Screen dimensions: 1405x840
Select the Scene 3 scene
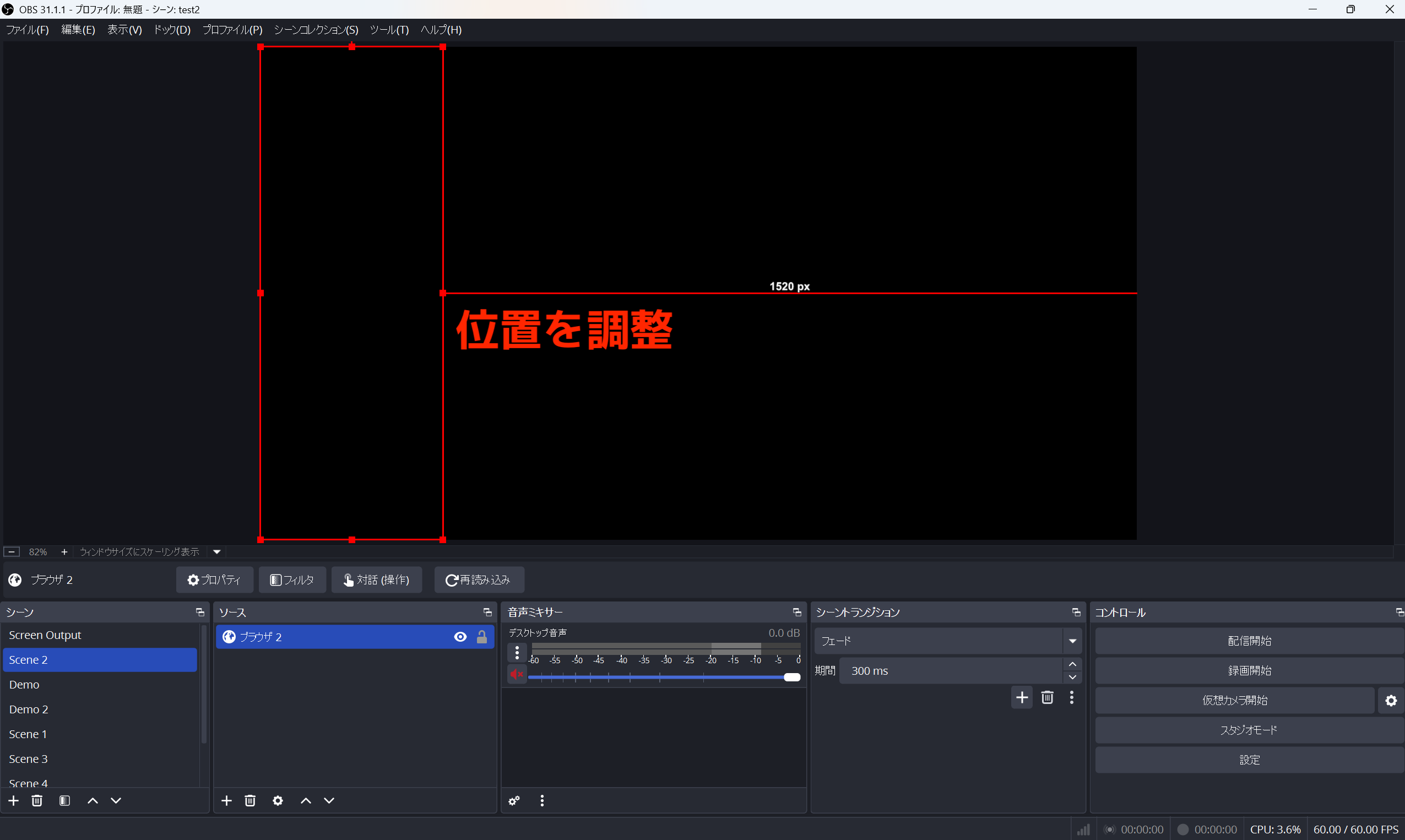[100, 759]
